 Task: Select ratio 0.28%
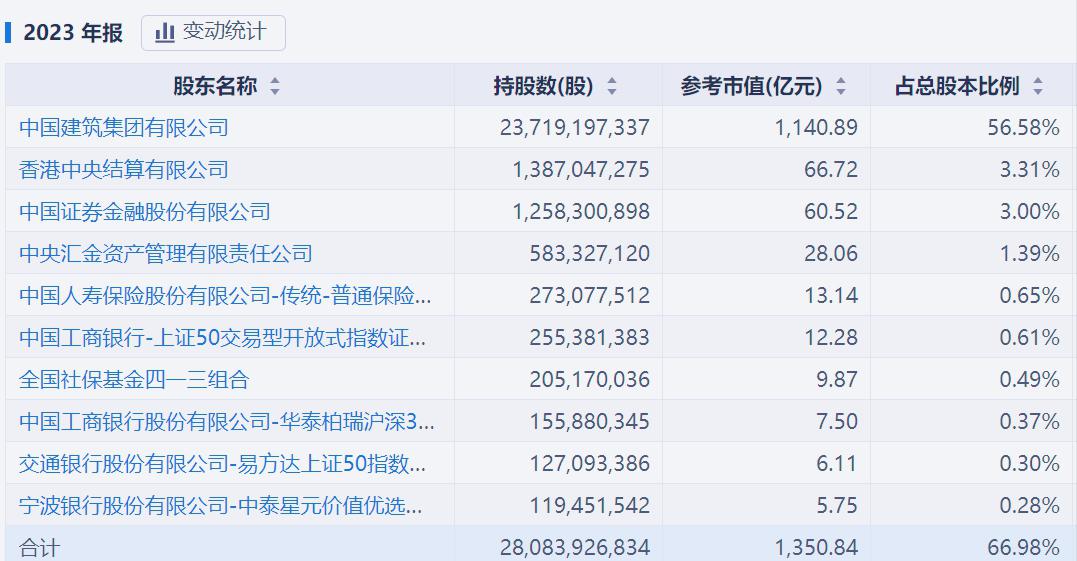coord(1030,505)
